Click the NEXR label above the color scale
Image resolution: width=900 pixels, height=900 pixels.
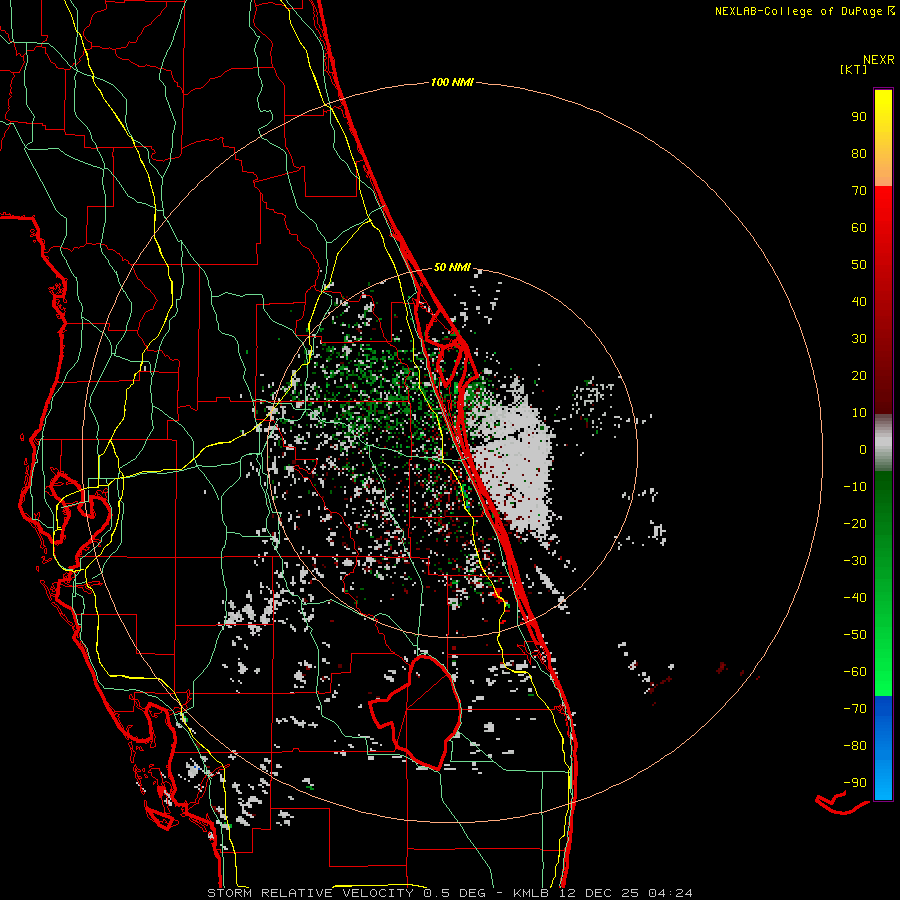[879, 60]
